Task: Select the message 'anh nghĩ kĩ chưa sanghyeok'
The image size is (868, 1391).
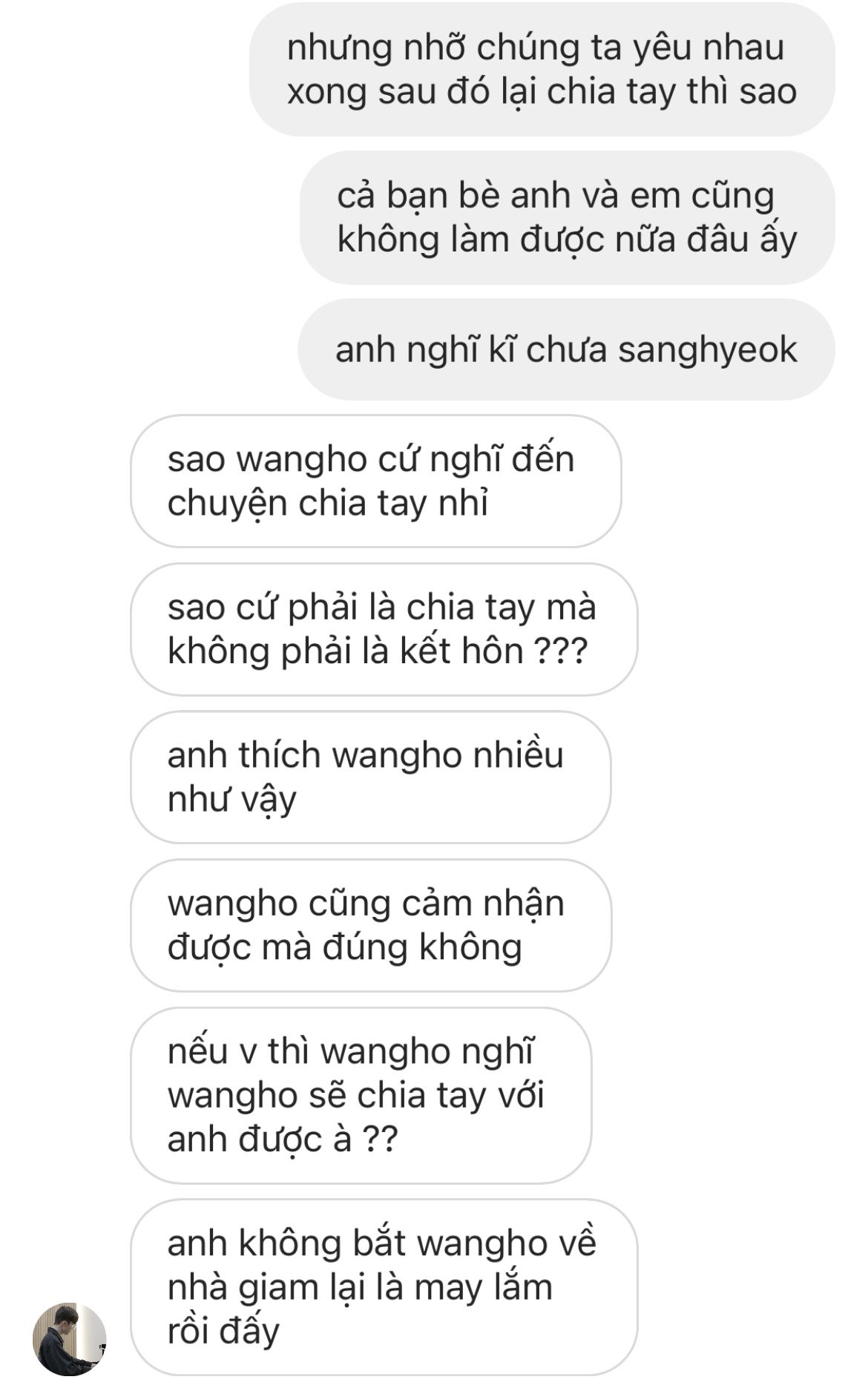Action: click(566, 349)
